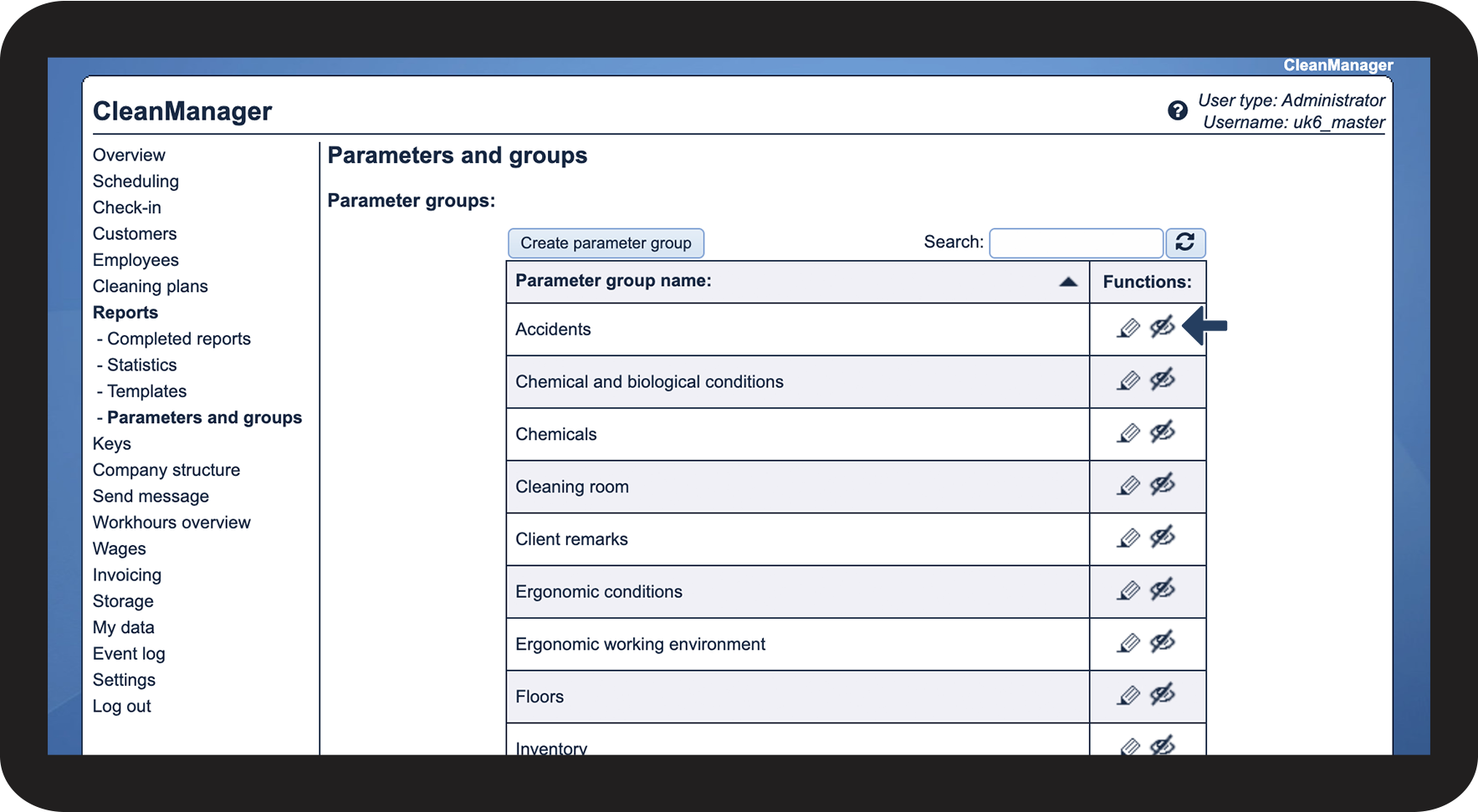Open Completed reports submenu item
Image resolution: width=1478 pixels, height=812 pixels.
tap(178, 339)
